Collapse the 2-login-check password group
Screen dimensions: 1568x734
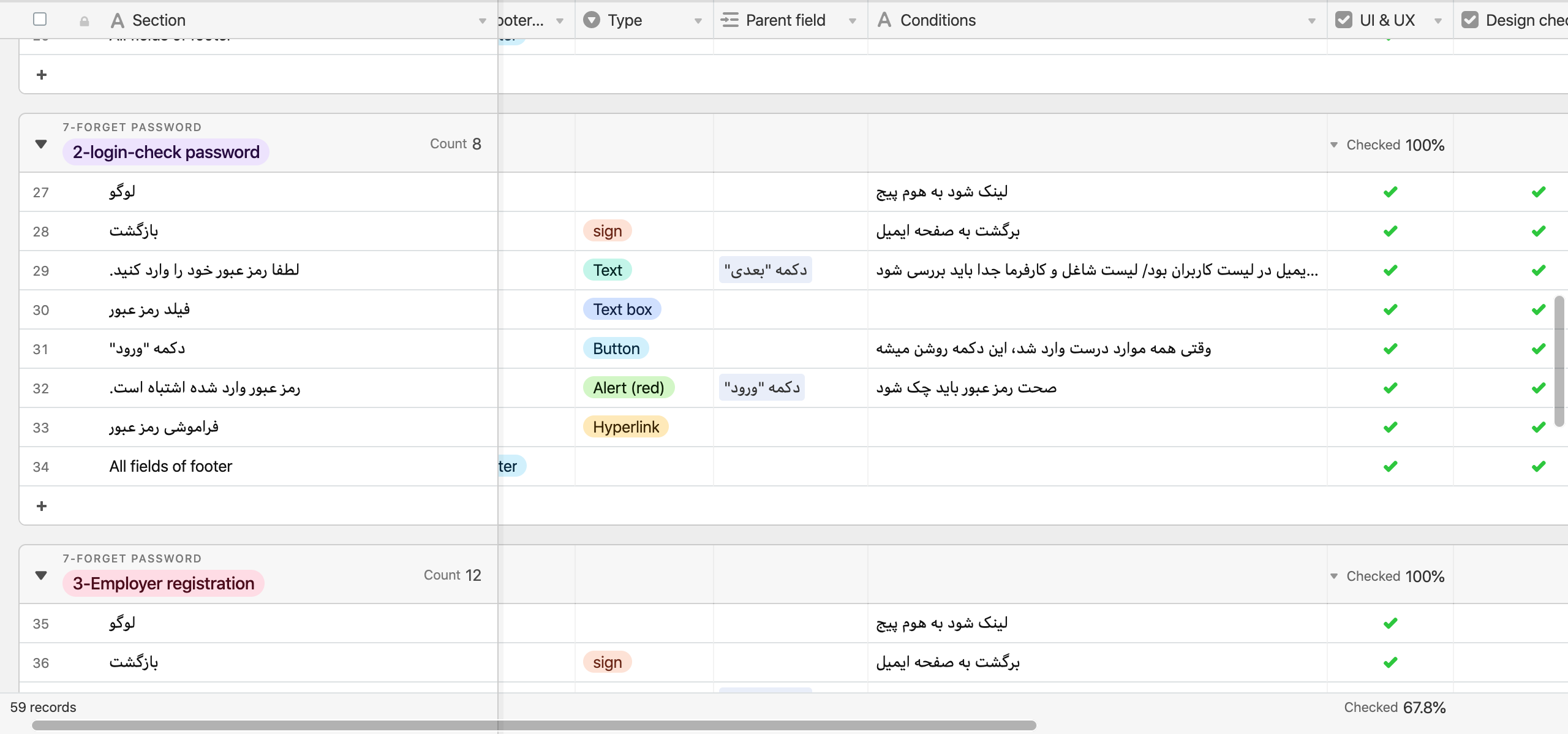pos(41,145)
